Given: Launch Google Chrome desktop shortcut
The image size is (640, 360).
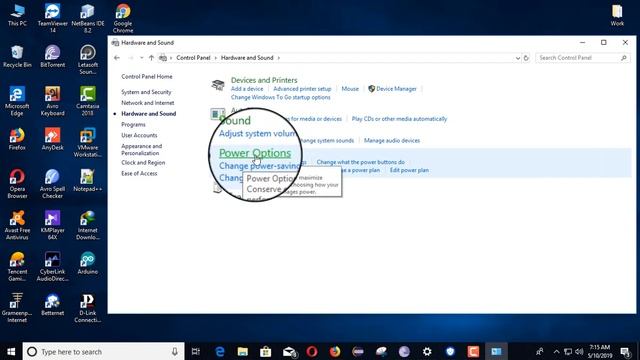Looking at the screenshot, I should [123, 18].
